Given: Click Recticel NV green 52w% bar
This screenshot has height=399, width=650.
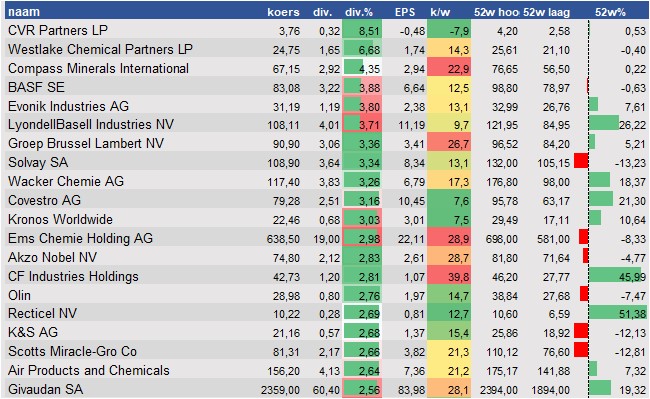Looking at the screenshot, I should (x=617, y=313).
